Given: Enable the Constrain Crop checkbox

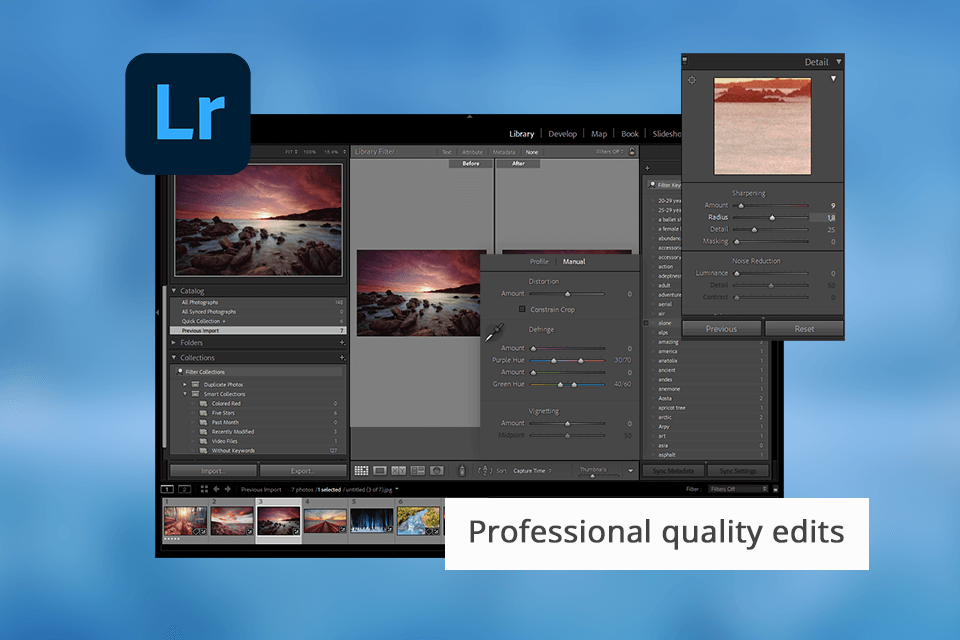Looking at the screenshot, I should pyautogui.click(x=522, y=309).
